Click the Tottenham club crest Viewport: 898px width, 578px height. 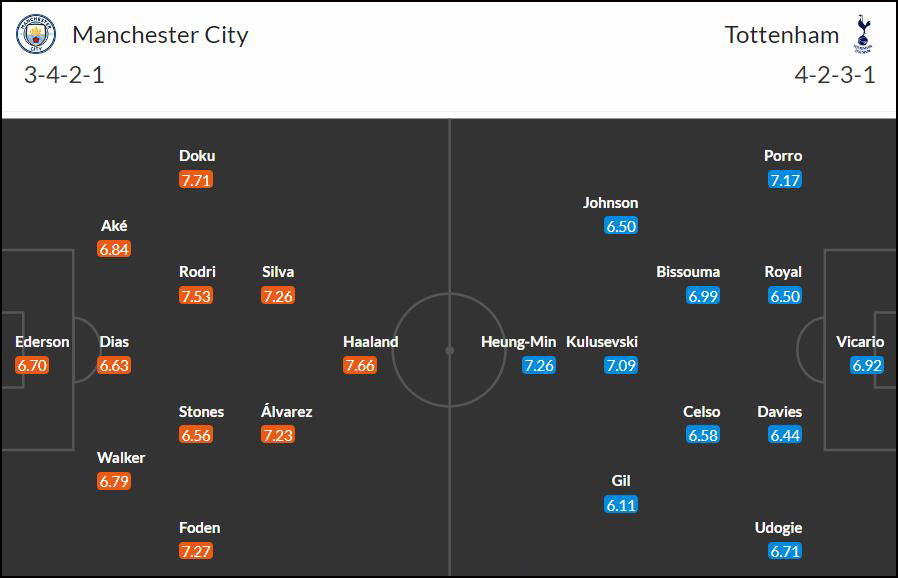[x=862, y=34]
